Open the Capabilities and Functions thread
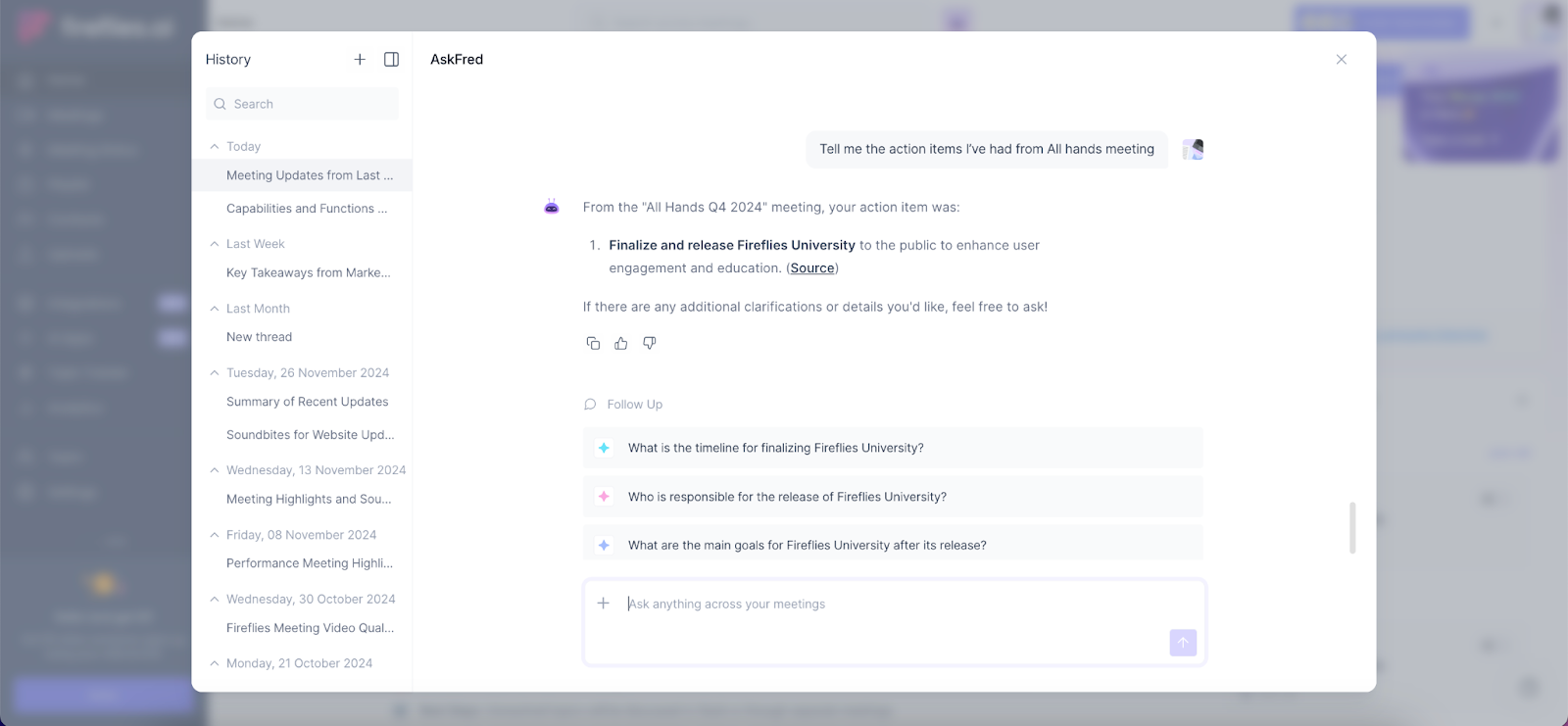The width and height of the screenshot is (1568, 726). (x=307, y=209)
